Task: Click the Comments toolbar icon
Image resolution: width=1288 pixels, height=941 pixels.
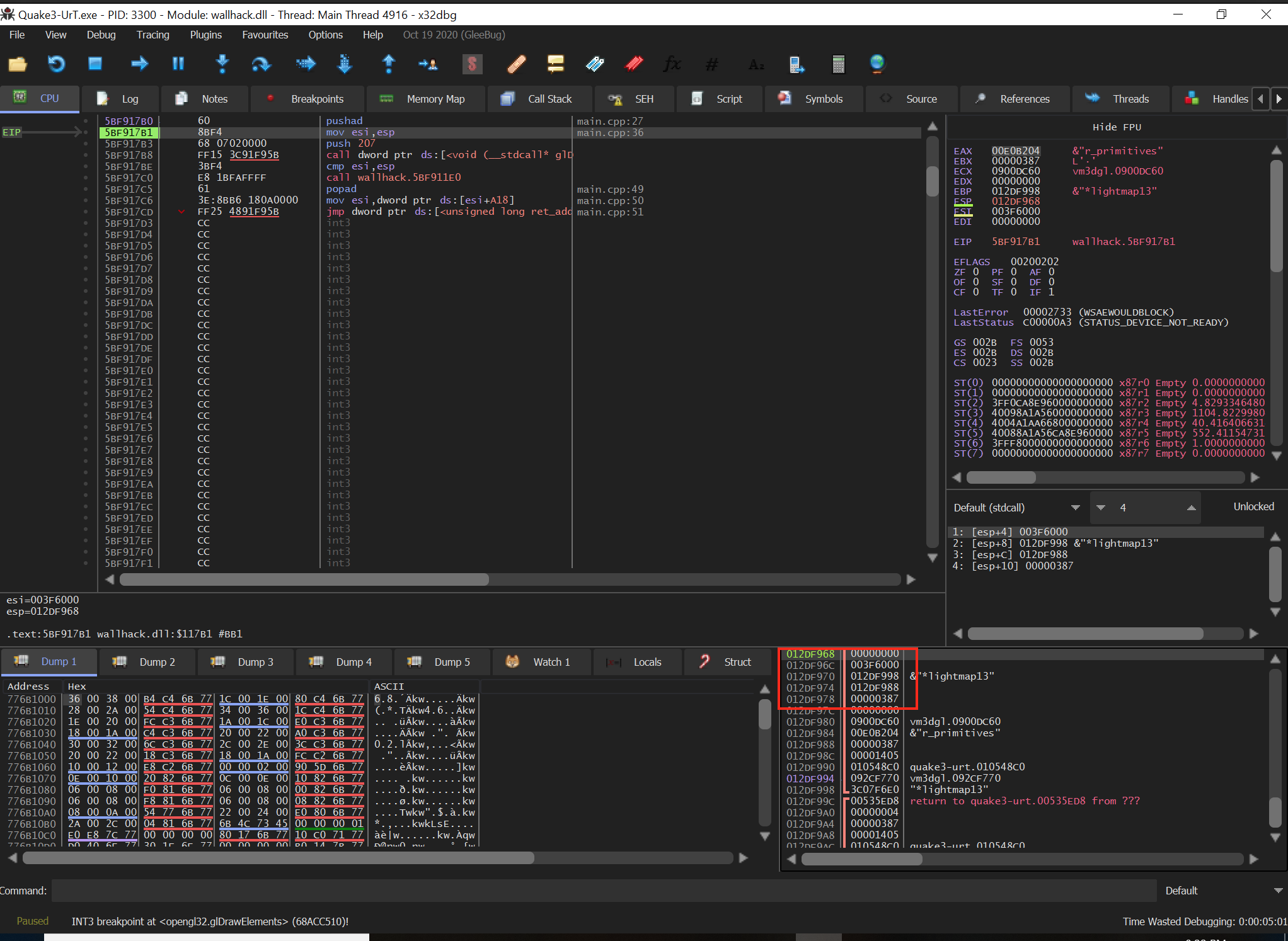Action: tap(555, 64)
